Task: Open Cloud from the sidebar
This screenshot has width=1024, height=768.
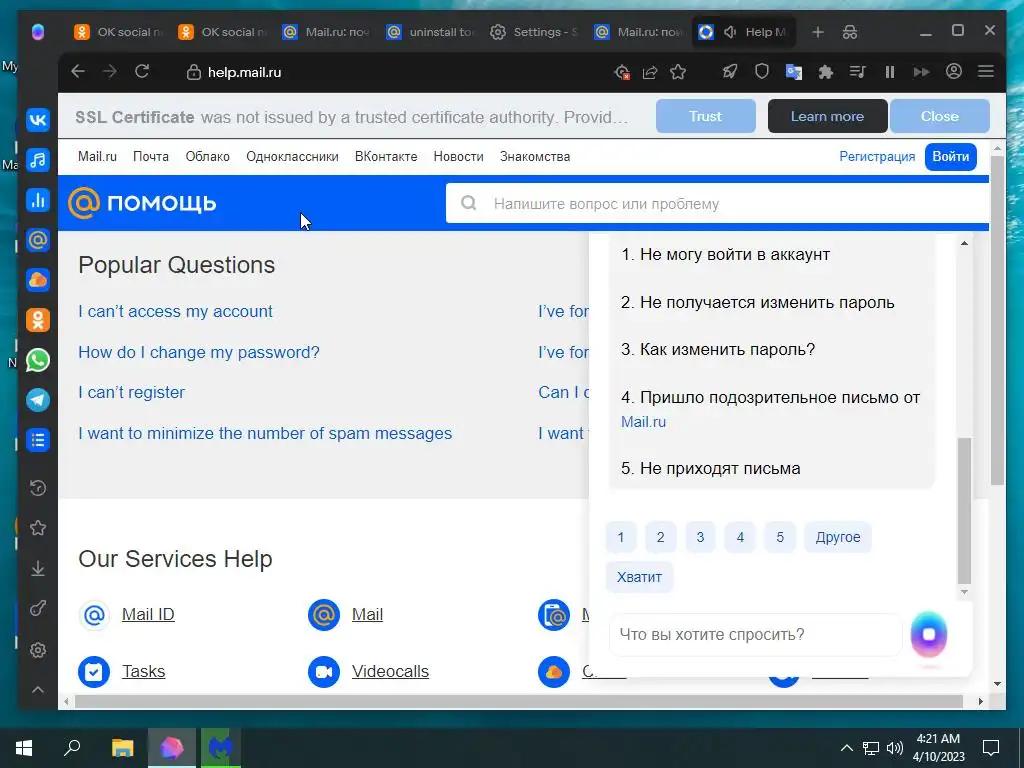Action: pyautogui.click(x=38, y=280)
